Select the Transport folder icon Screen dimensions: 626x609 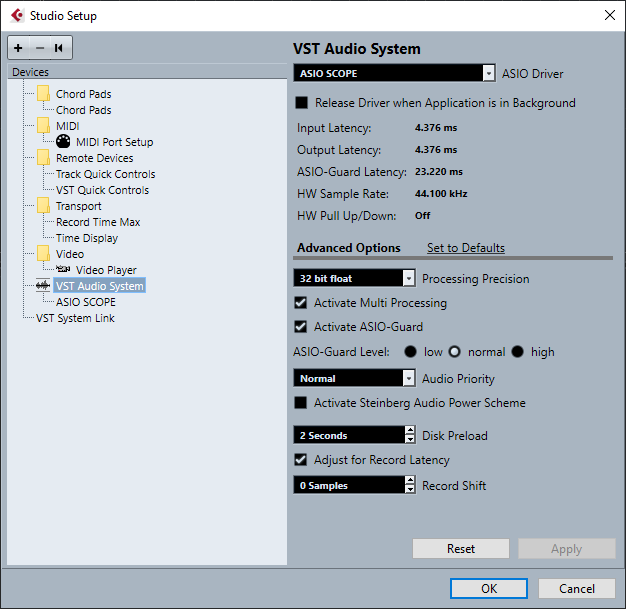pyautogui.click(x=43, y=205)
